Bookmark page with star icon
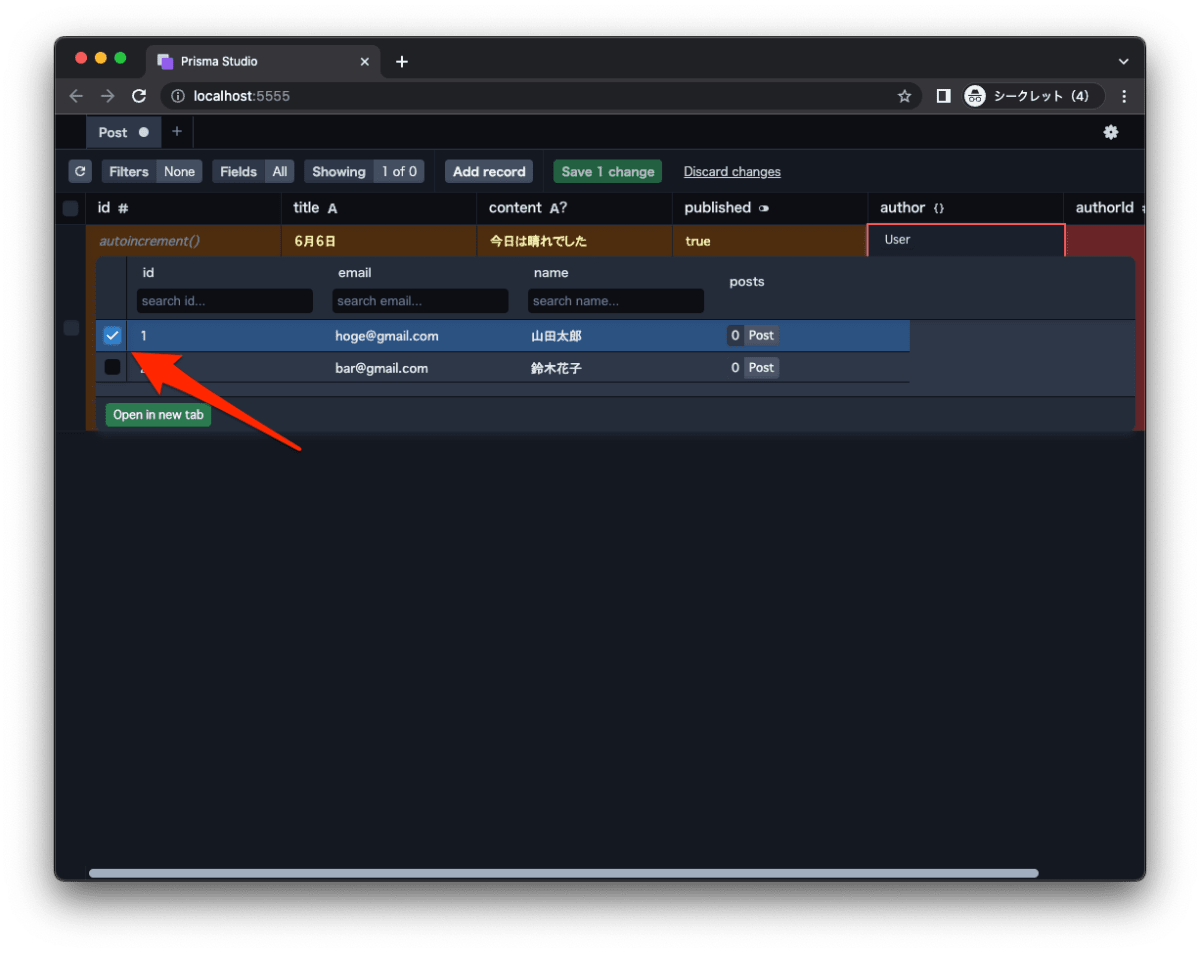This screenshot has height=953, width=1200. point(904,96)
